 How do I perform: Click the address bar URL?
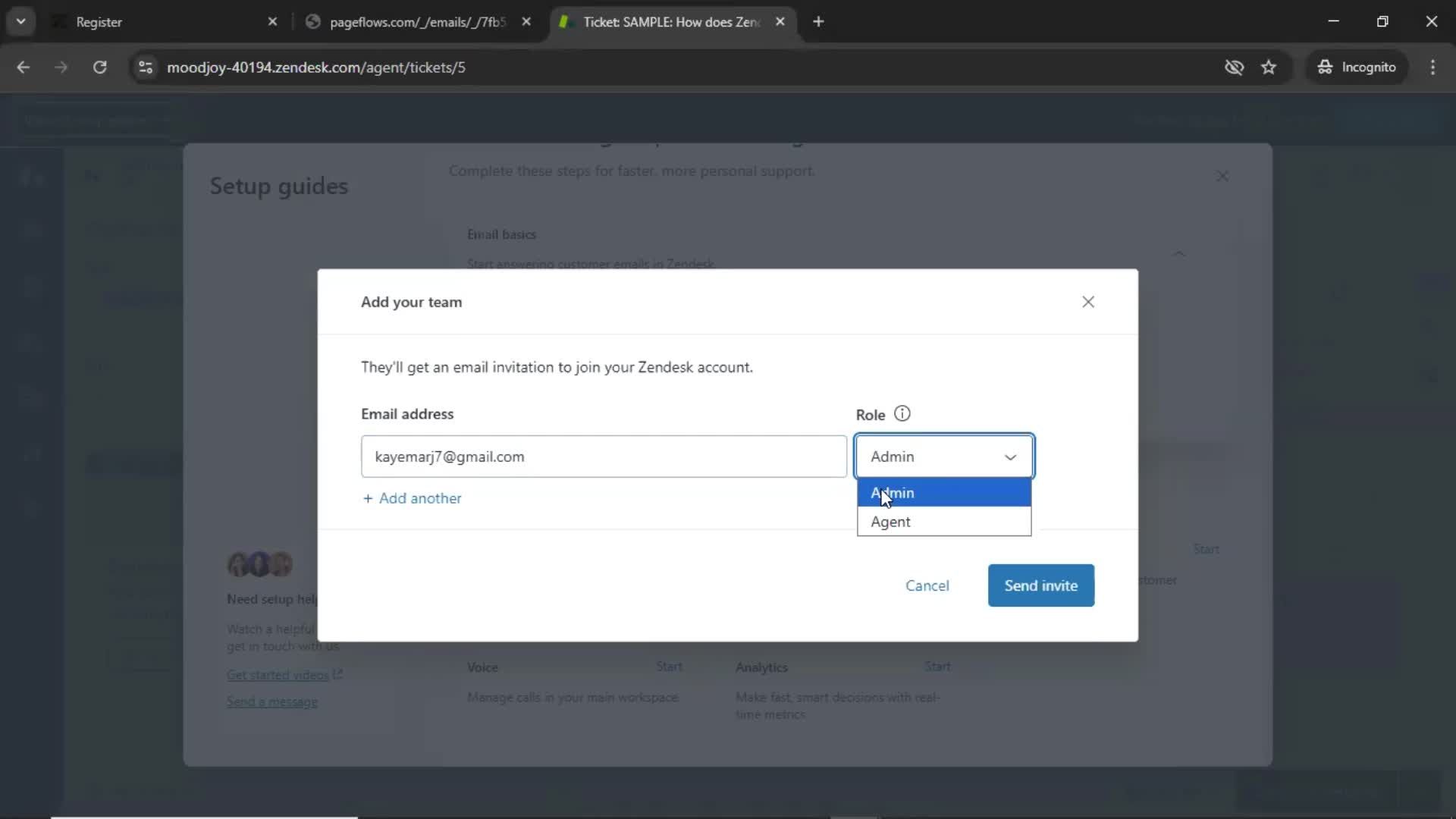tap(316, 67)
